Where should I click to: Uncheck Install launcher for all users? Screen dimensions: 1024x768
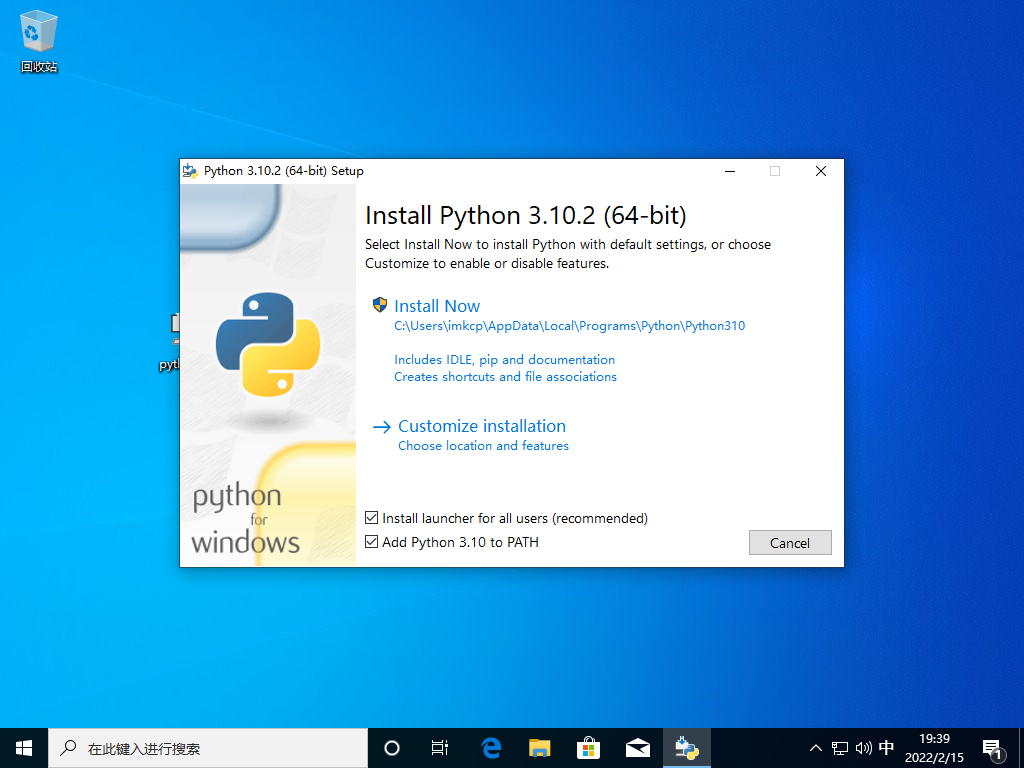pyautogui.click(x=372, y=518)
